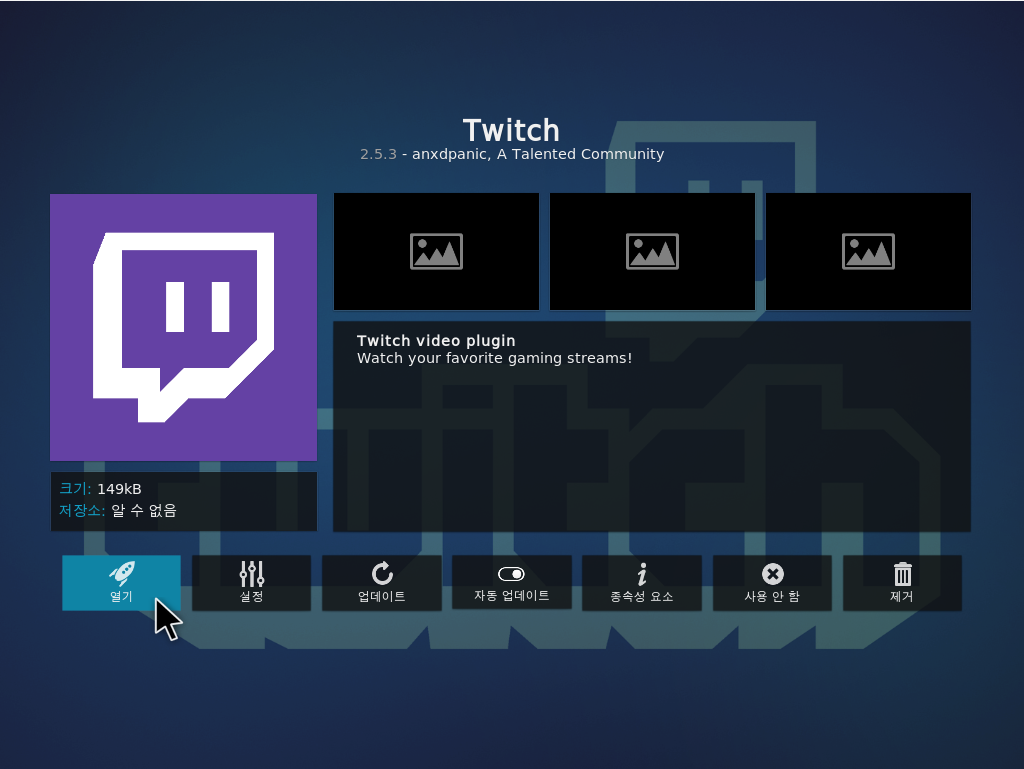Click the sliders icon for add-on settings
Image resolution: width=1024 pixels, height=769 pixels.
coord(252,573)
